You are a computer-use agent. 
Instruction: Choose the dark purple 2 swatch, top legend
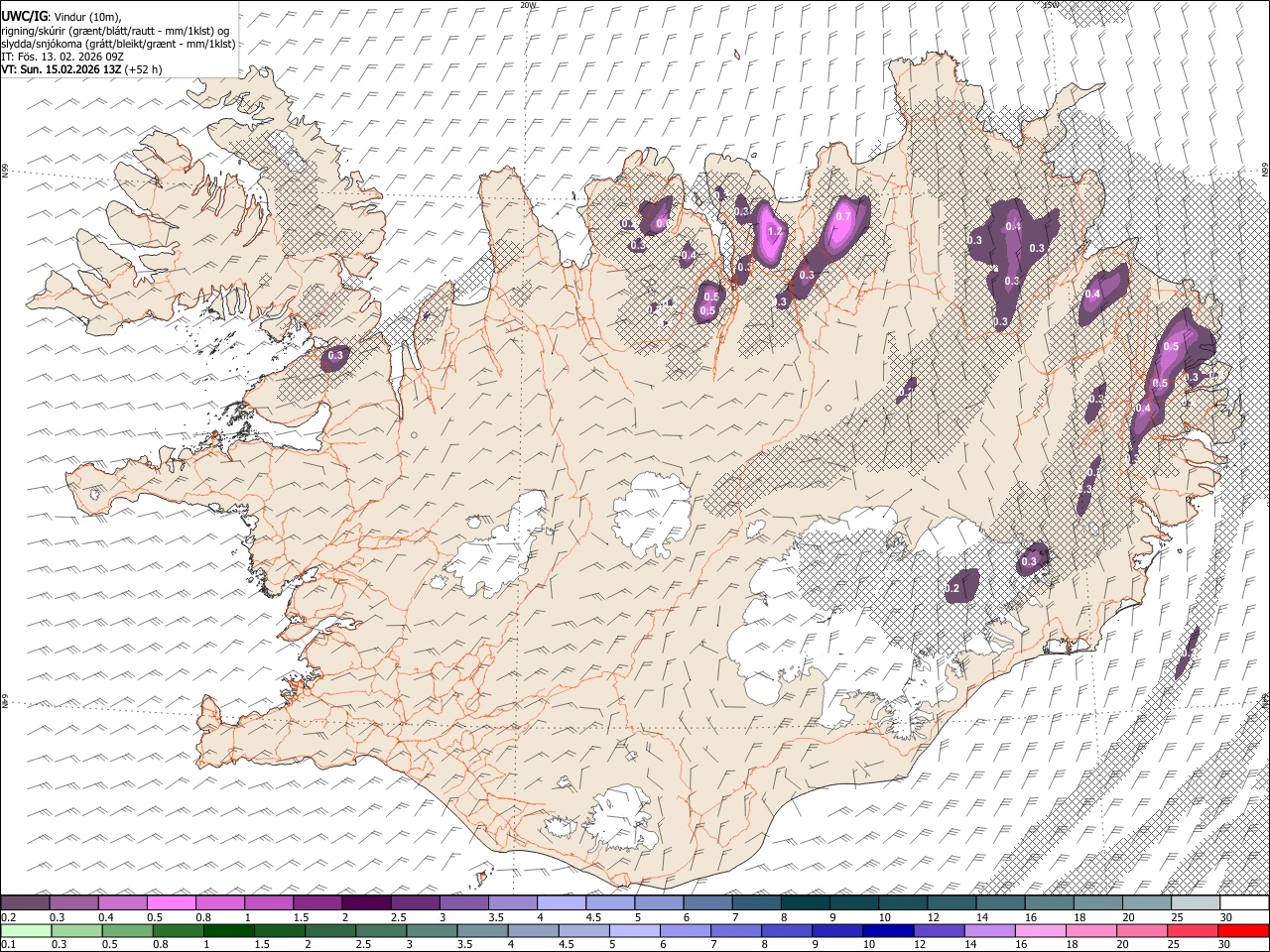coord(365,903)
